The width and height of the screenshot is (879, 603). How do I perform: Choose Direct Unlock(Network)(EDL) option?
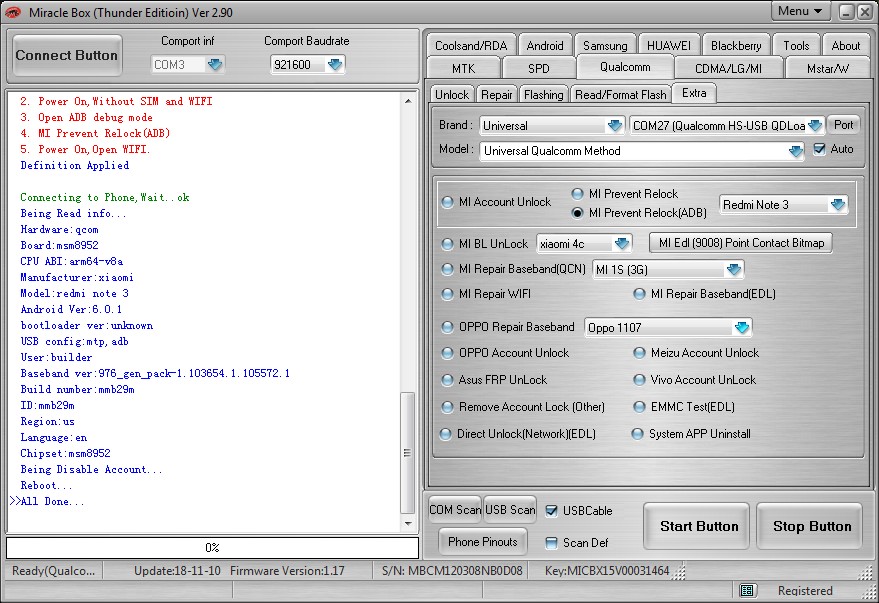tap(446, 434)
